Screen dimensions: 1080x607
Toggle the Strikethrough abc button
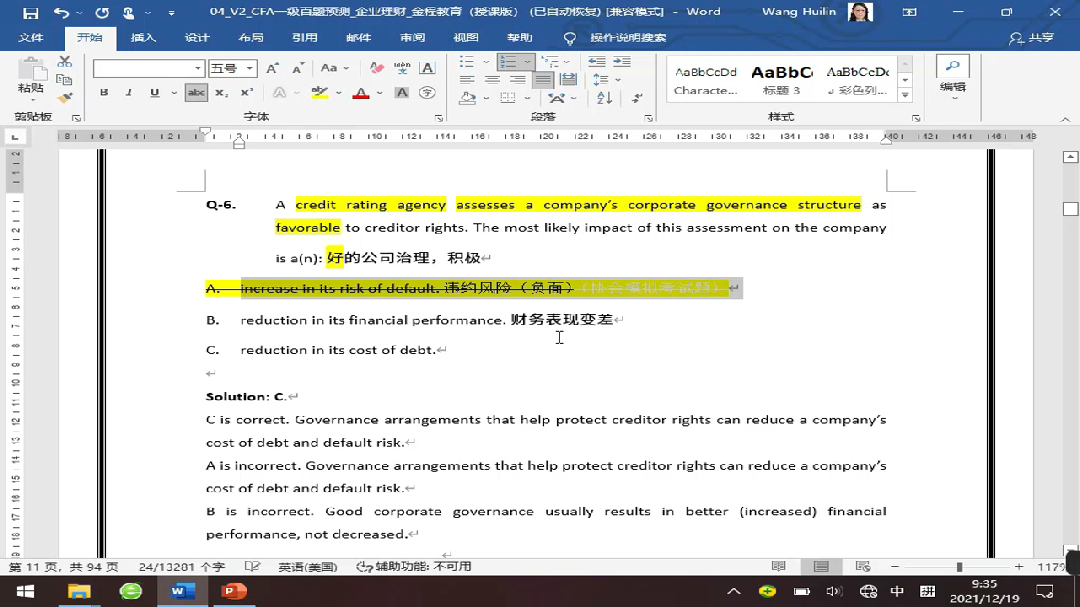[x=196, y=93]
